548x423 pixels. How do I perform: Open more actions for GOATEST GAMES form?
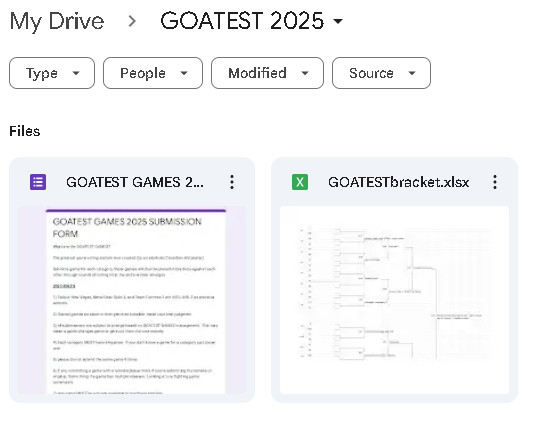point(232,182)
